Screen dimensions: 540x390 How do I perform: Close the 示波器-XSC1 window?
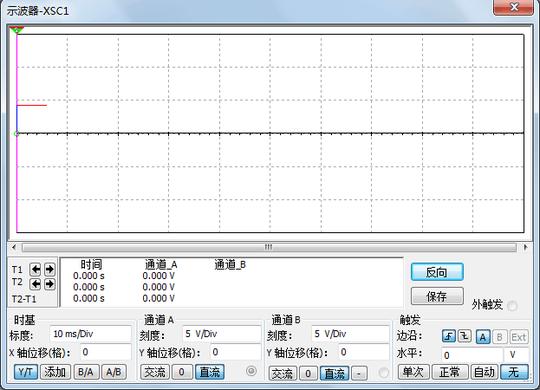click(x=513, y=7)
